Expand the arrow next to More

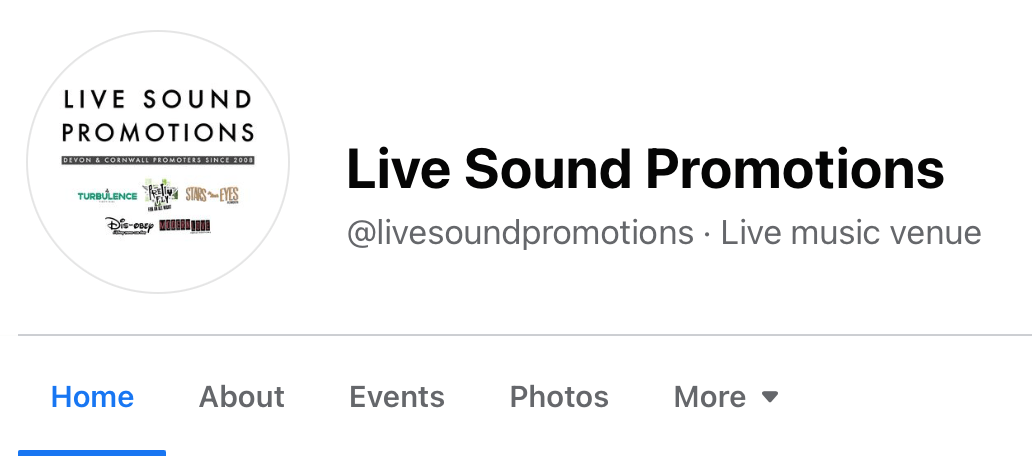coord(770,397)
